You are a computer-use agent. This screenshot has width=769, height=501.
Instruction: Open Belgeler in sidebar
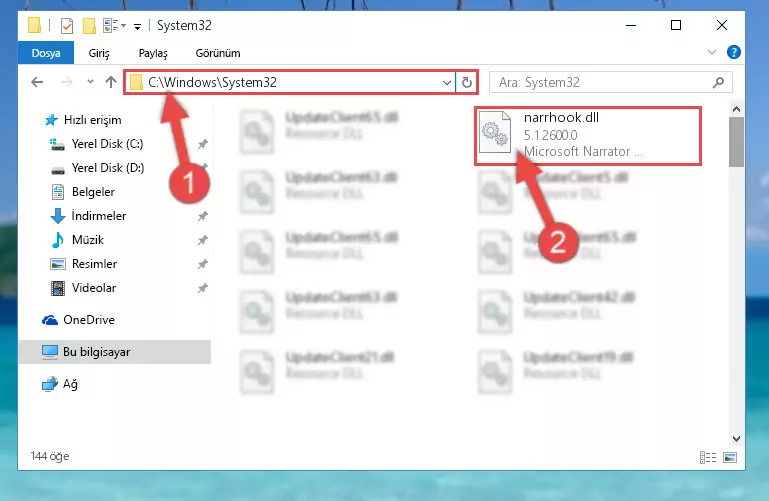93,192
